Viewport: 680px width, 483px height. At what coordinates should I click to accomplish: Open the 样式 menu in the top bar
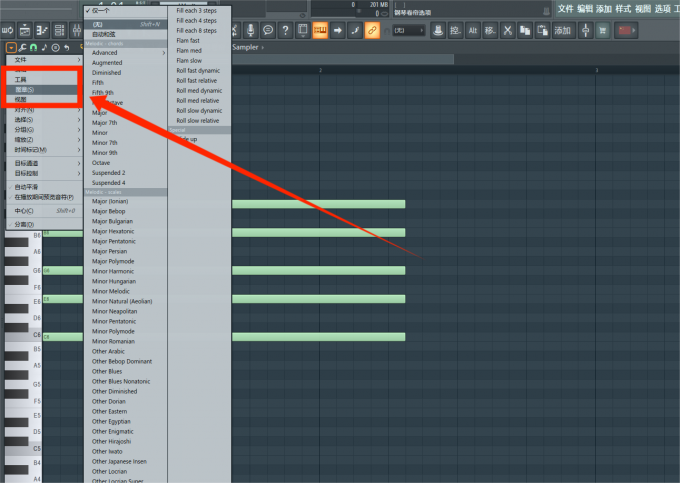[x=623, y=9]
